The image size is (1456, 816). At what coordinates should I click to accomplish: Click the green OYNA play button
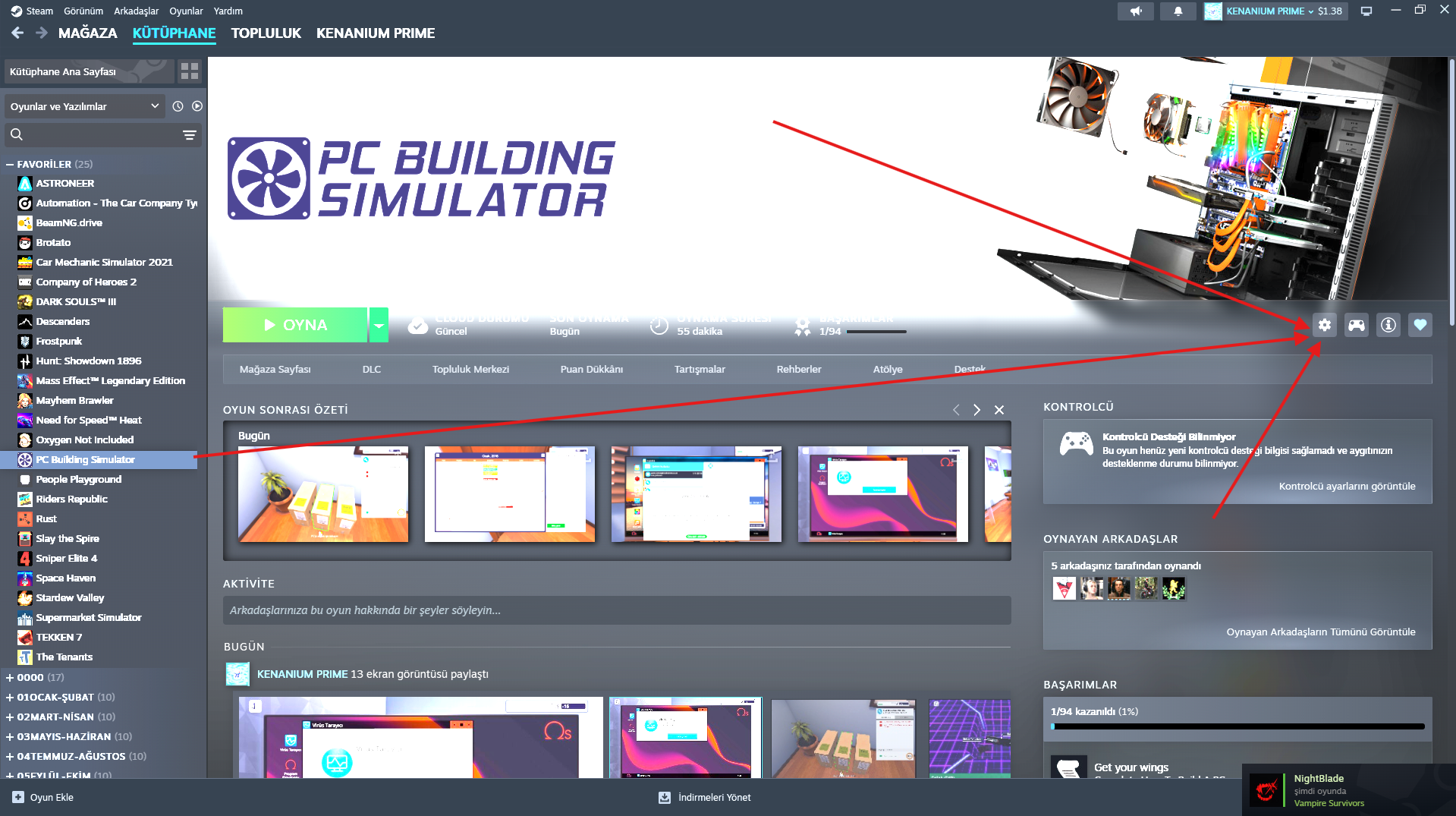coord(295,325)
